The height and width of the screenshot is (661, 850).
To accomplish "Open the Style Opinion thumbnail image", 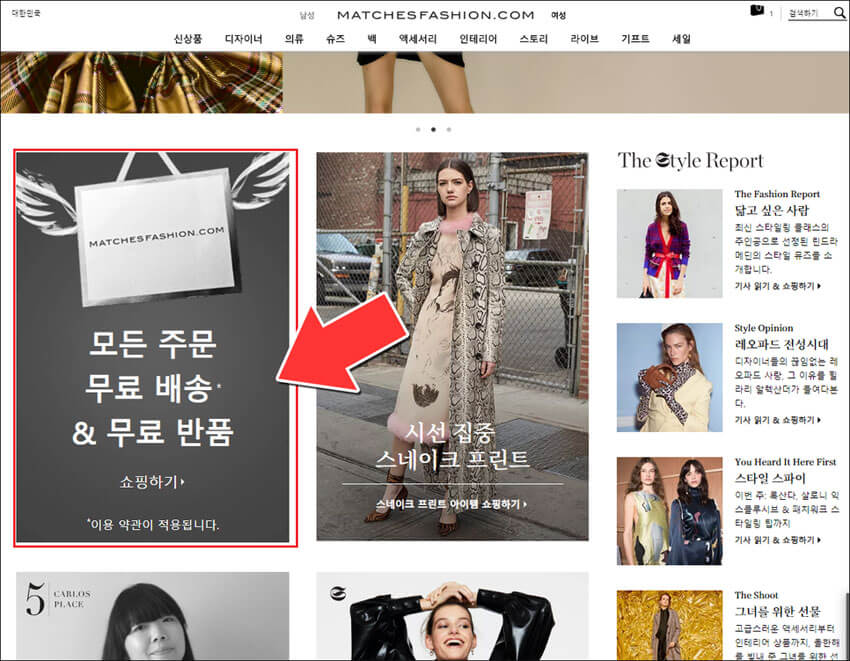I will pos(669,377).
